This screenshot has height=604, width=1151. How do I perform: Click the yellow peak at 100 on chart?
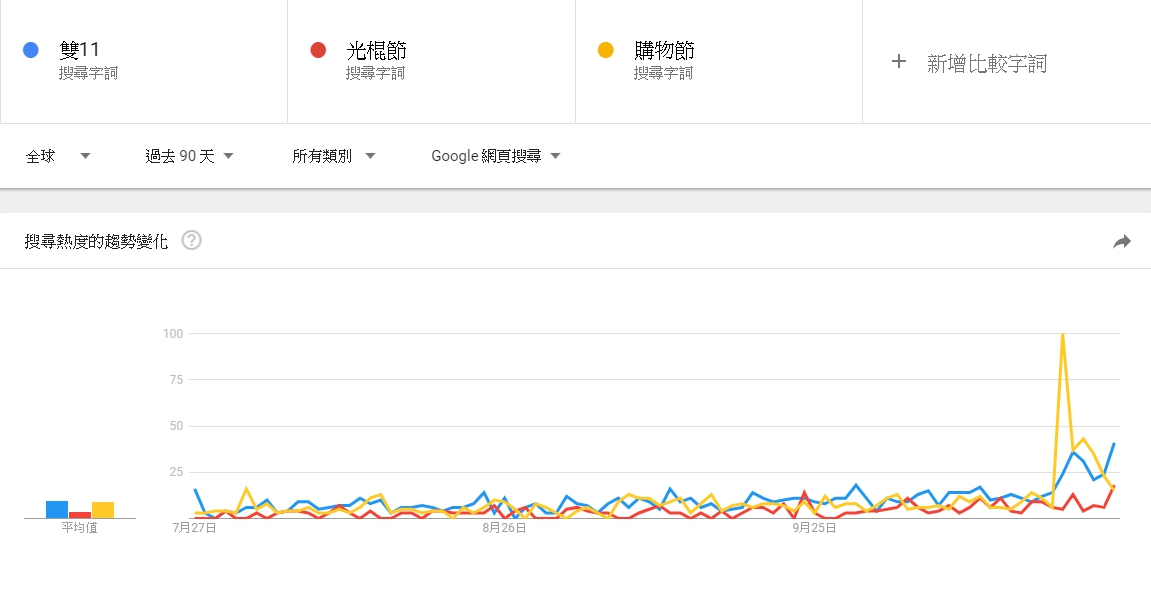coord(1061,335)
